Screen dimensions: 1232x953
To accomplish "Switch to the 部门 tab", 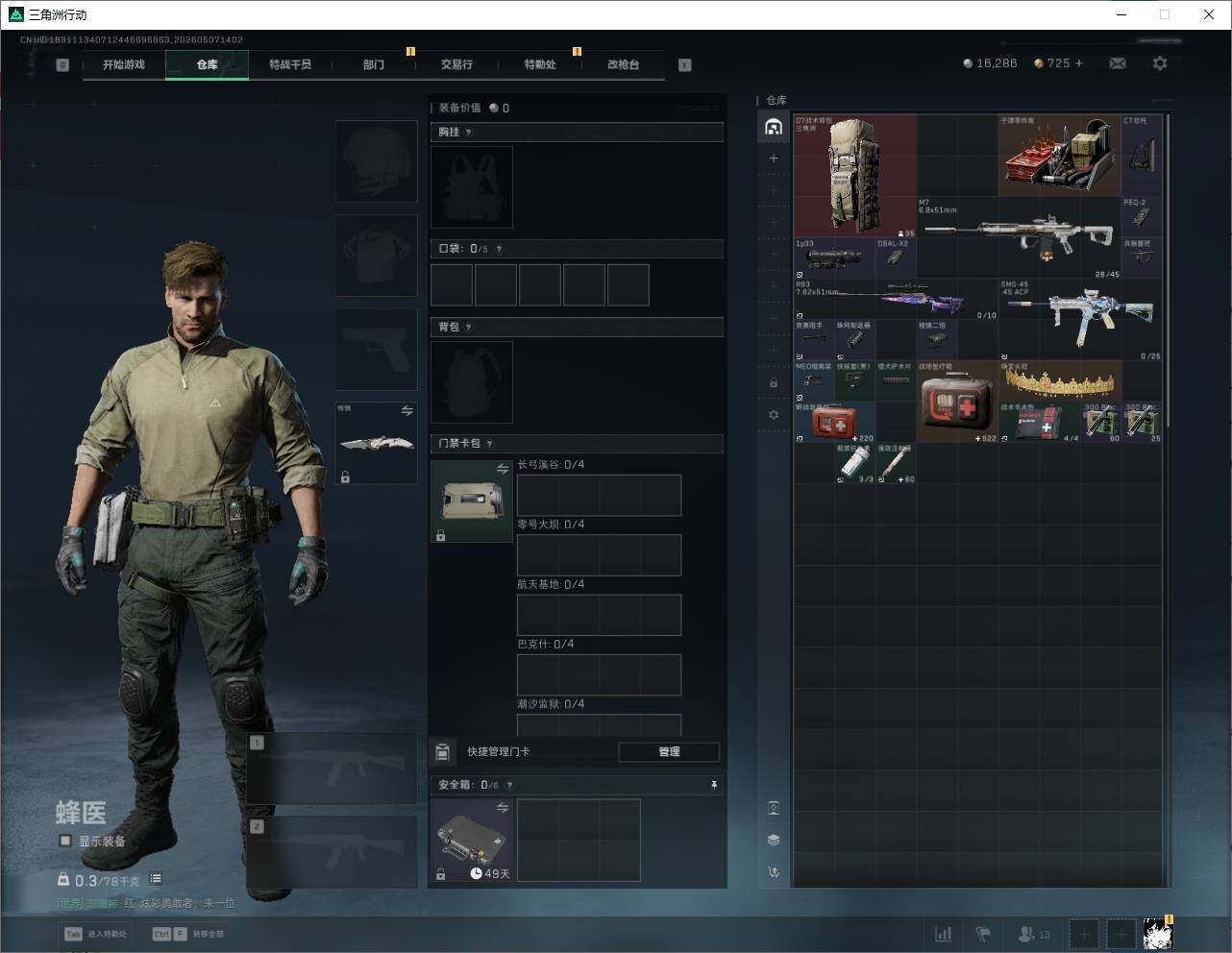I will tap(374, 64).
